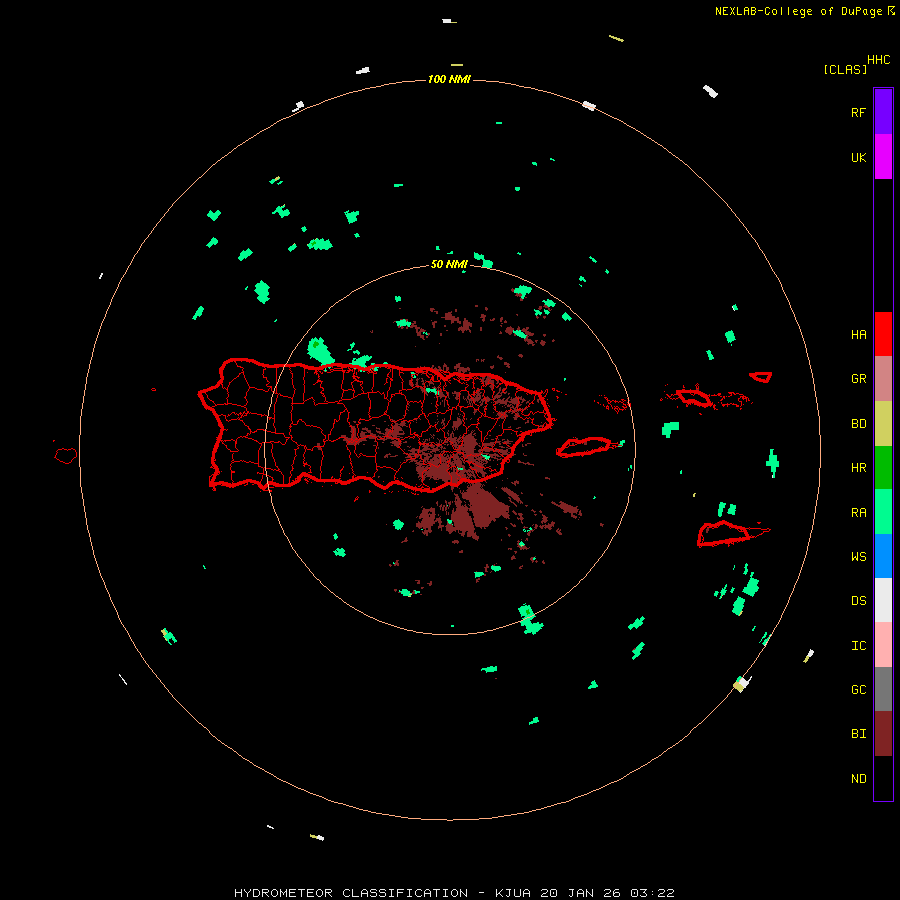Select the pinkish GR legend swatch

pos(883,379)
